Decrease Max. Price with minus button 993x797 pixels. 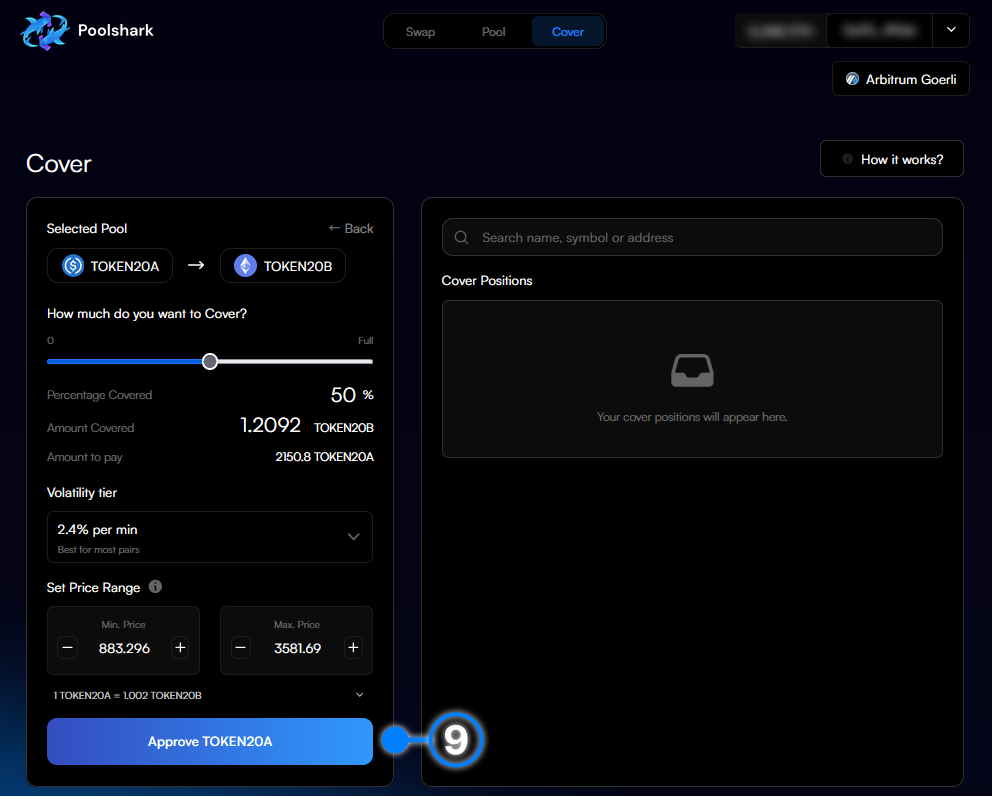tap(241, 648)
